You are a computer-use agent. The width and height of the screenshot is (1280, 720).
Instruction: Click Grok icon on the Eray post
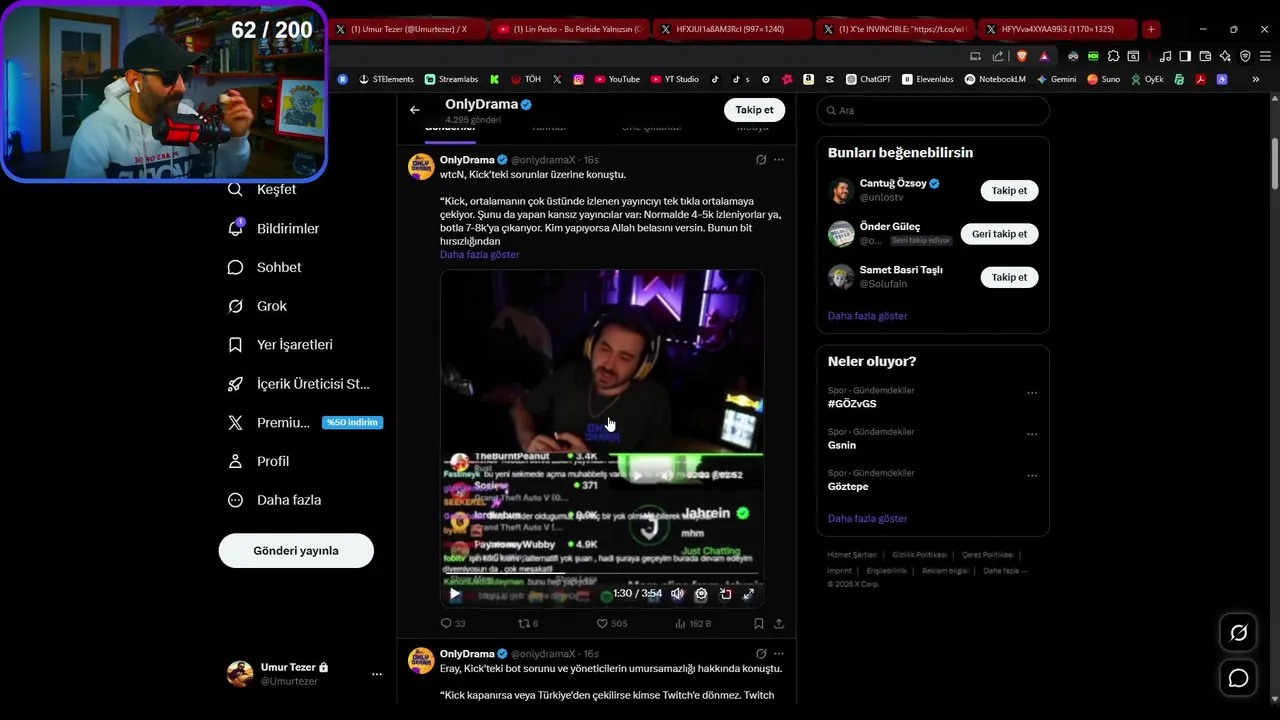(761, 654)
